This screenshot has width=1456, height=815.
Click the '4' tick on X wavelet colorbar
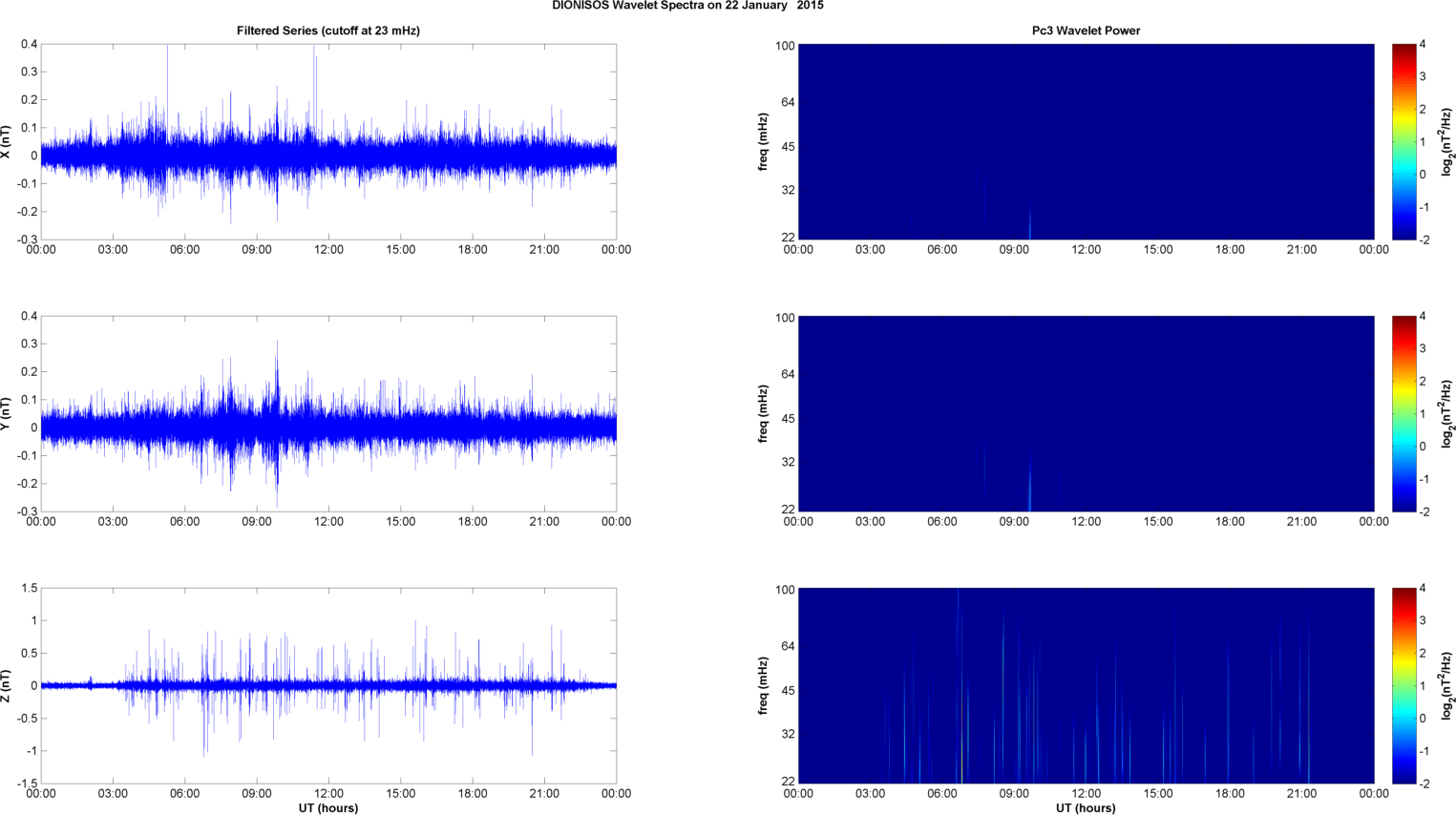tap(1423, 45)
